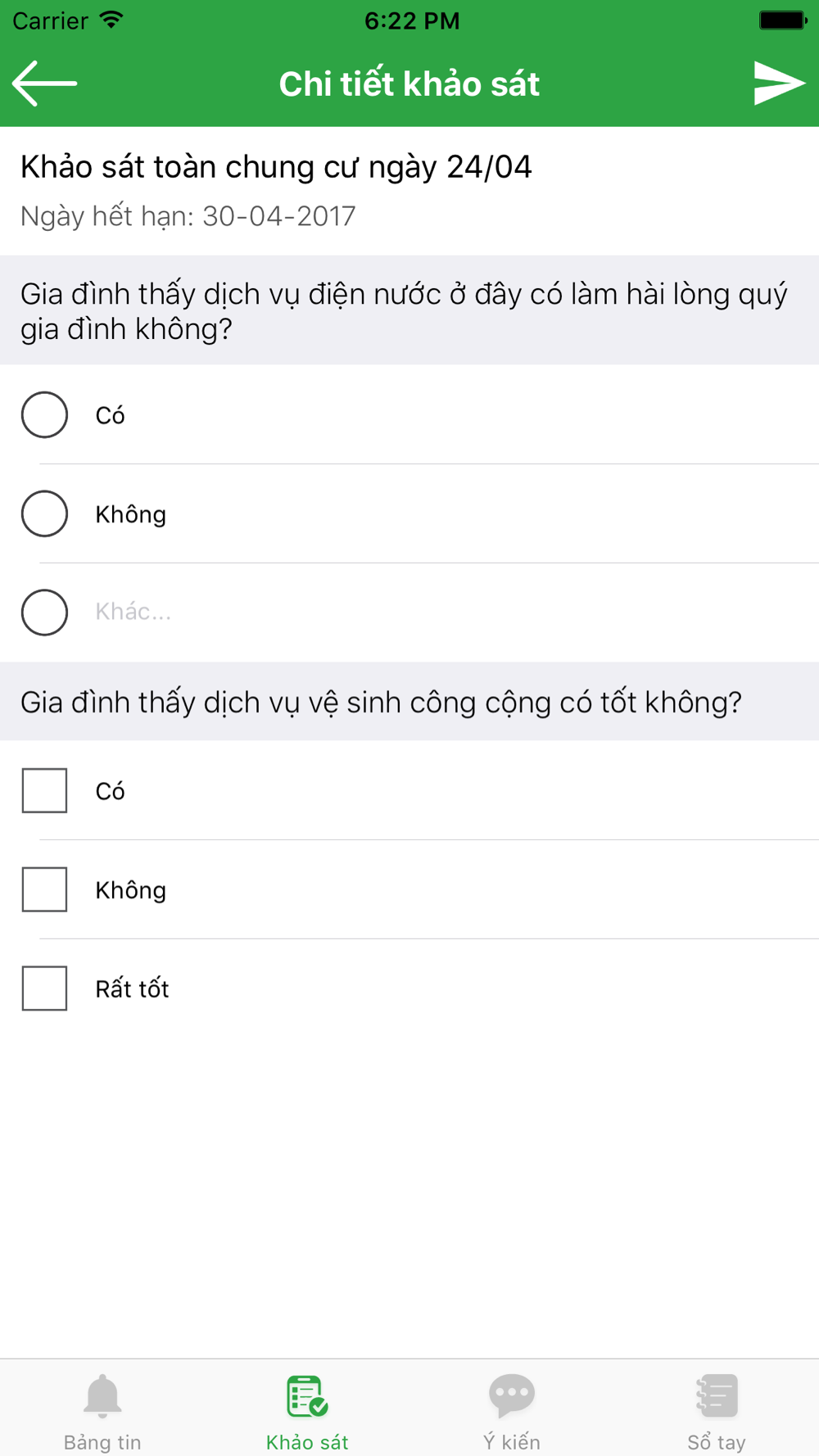Image resolution: width=819 pixels, height=1456 pixels.
Task: Tap the Sổ tay tab label
Action: coord(717,1442)
